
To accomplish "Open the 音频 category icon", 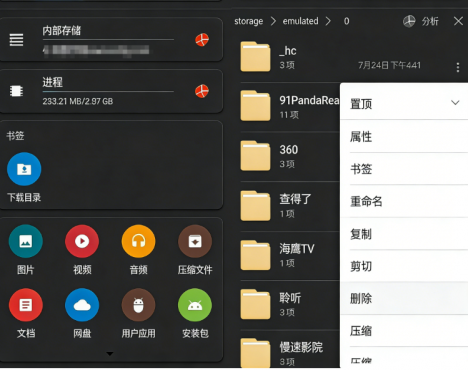I will [138, 241].
